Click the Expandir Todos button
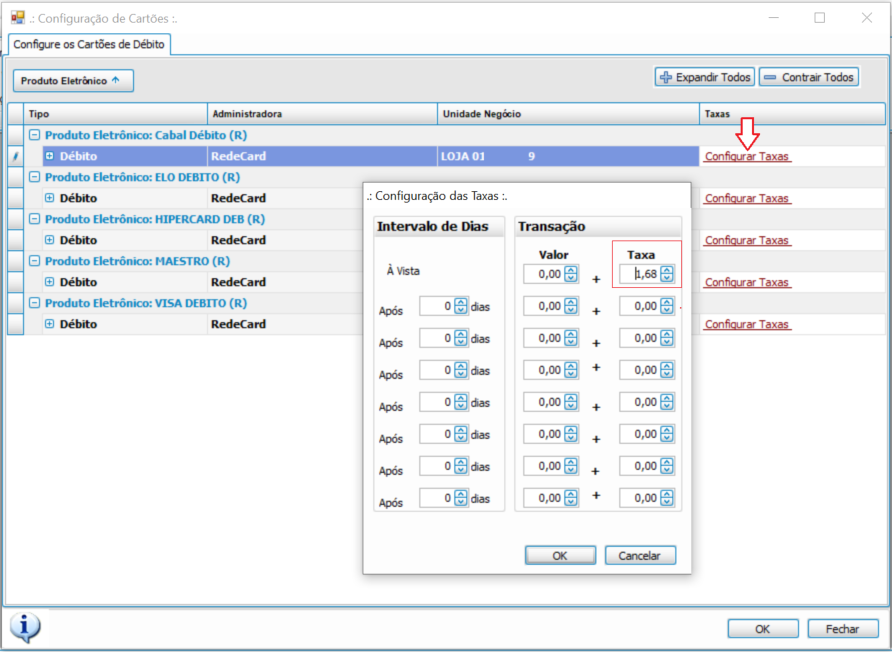The height and width of the screenshot is (652, 892). tap(705, 77)
